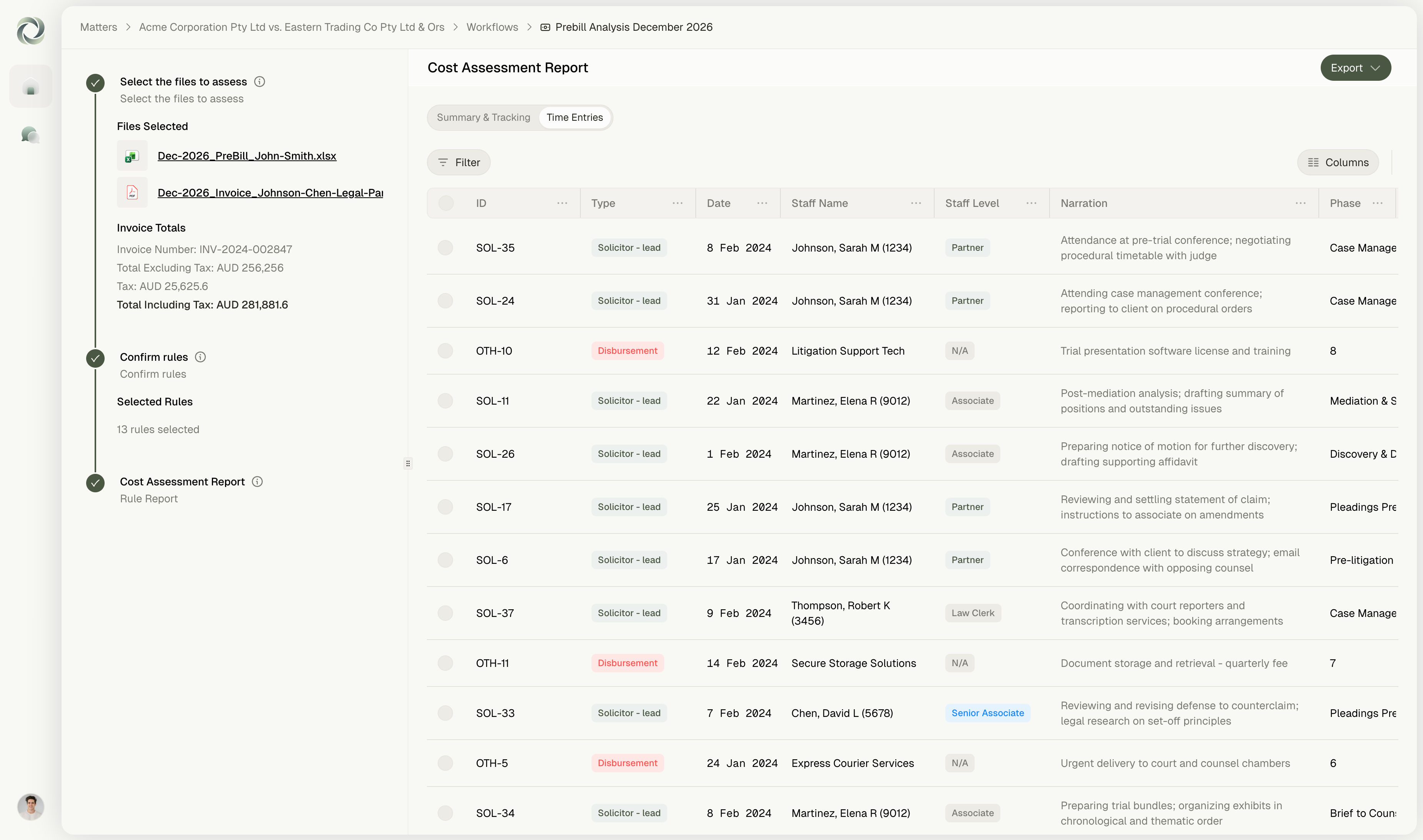Open Dec-2026_PreBill_John-Smith.xlsx link
This screenshot has height=840, width=1423.
pos(247,156)
